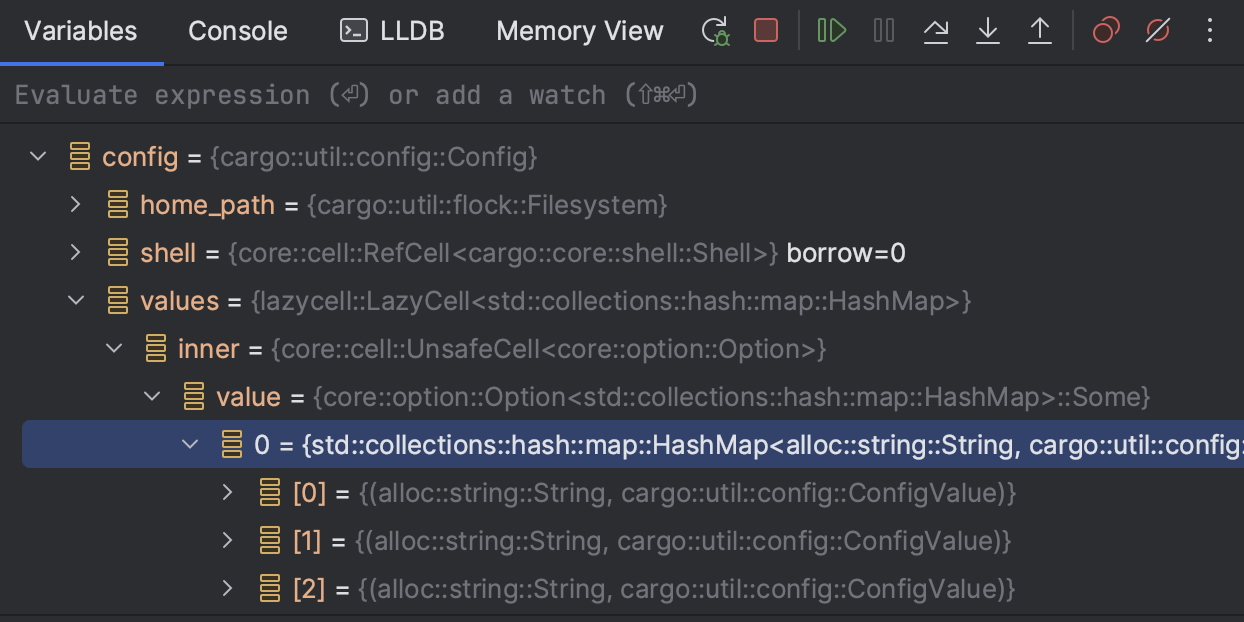
Task: Expand the shell RefCell variable
Action: tap(75, 252)
